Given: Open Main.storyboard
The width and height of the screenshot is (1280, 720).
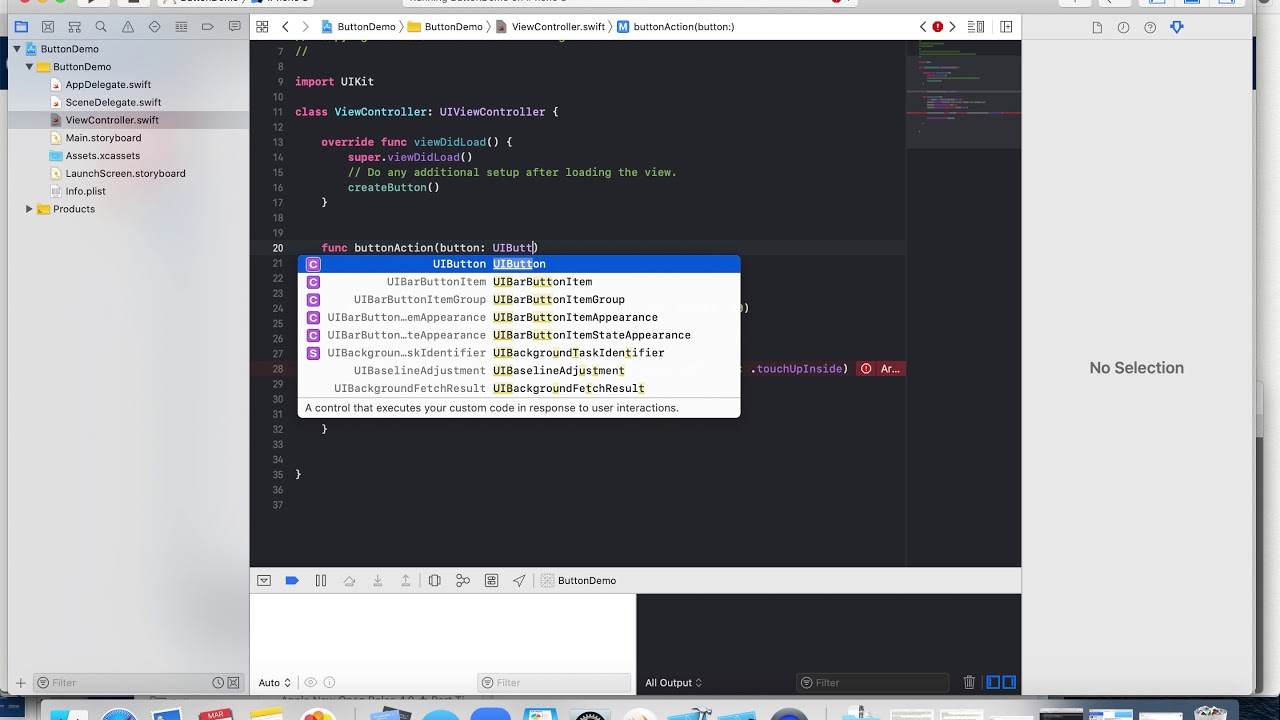Looking at the screenshot, I should click(103, 138).
